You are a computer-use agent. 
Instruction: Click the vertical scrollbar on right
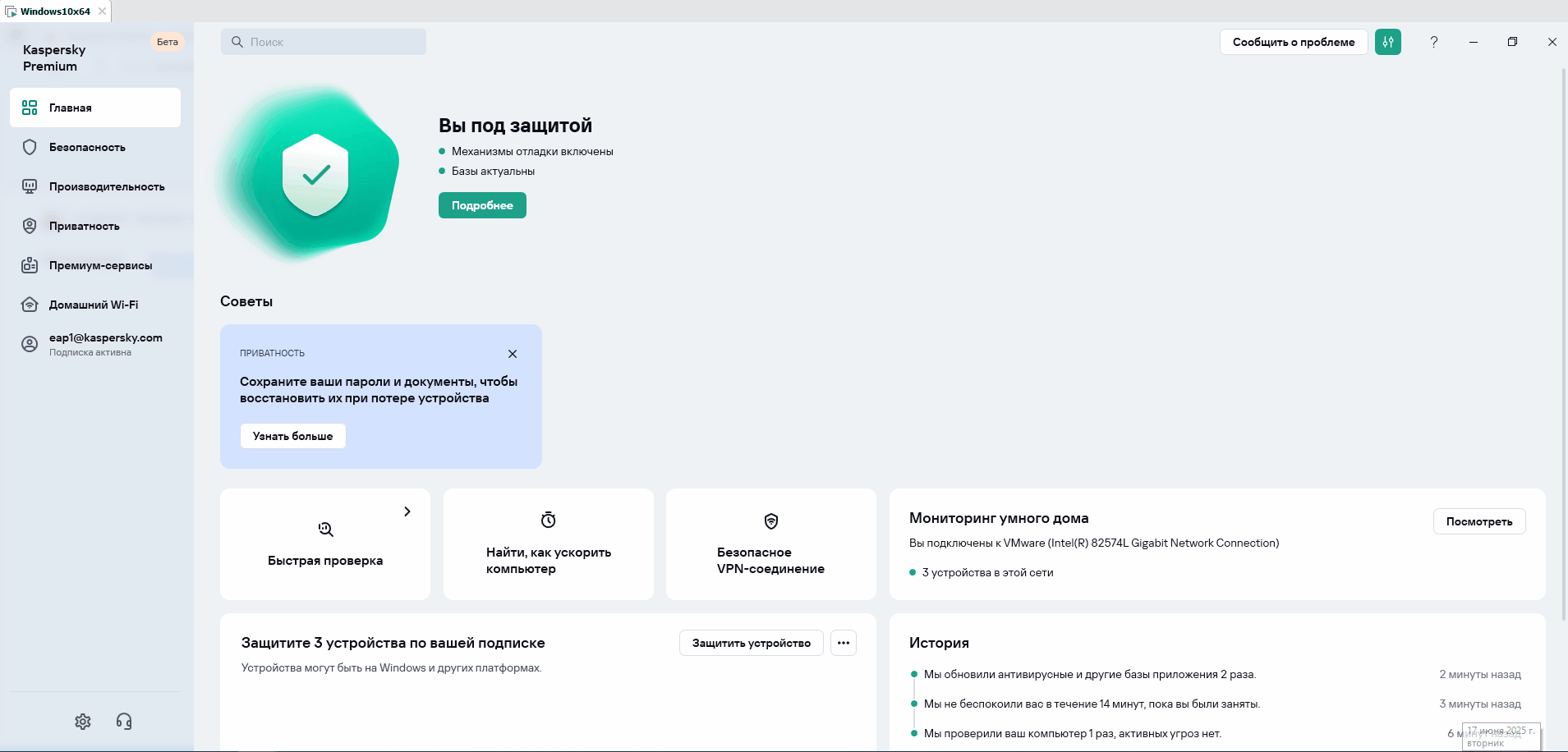[1564, 345]
